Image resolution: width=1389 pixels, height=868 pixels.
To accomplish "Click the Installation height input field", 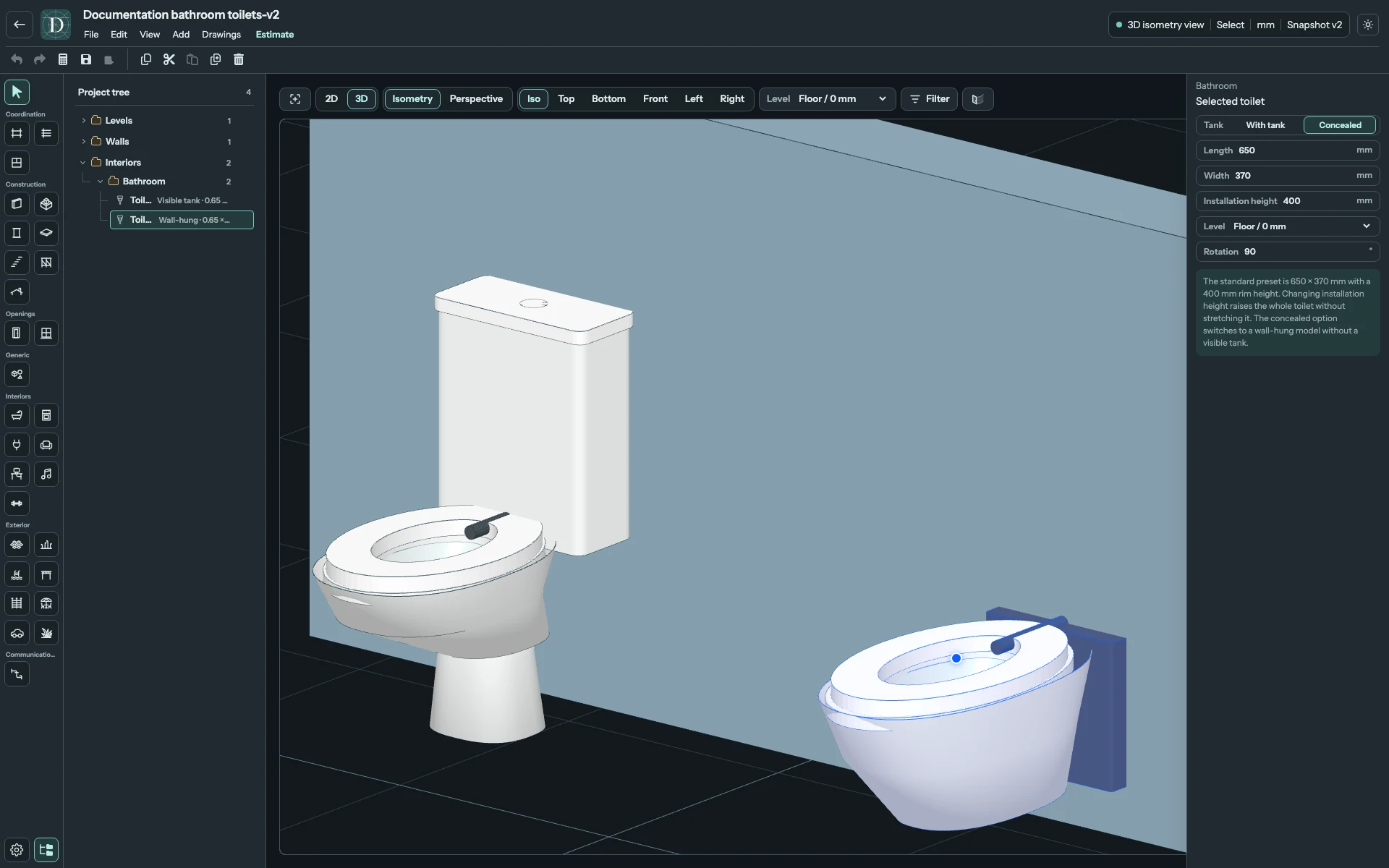I will point(1288,201).
